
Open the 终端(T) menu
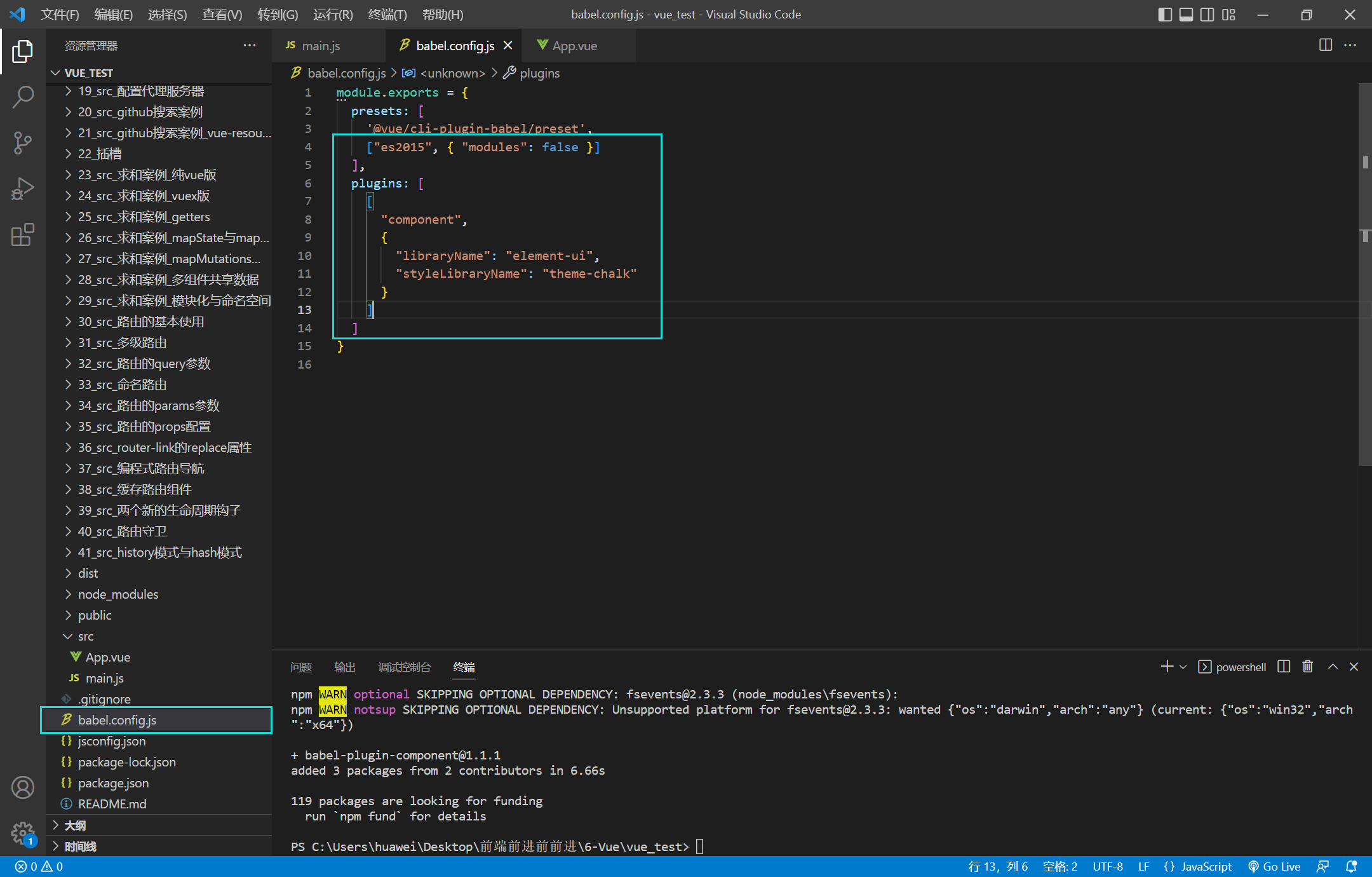coord(387,14)
